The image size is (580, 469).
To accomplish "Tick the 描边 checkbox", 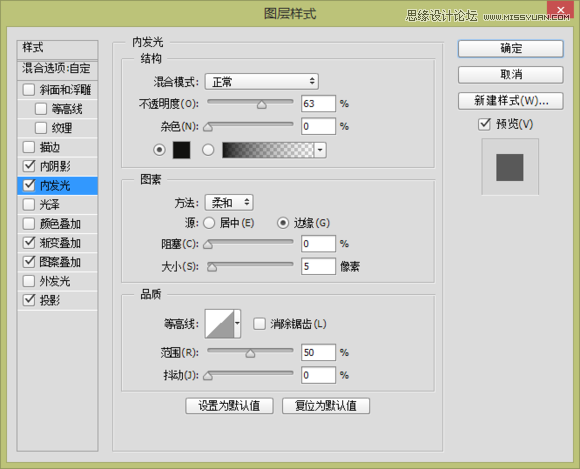I will coord(29,147).
